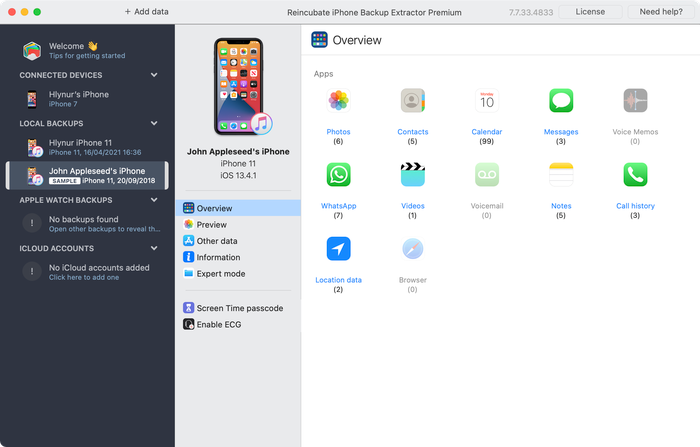700x447 pixels.
Task: Select the Overview menu item
Action: click(238, 208)
